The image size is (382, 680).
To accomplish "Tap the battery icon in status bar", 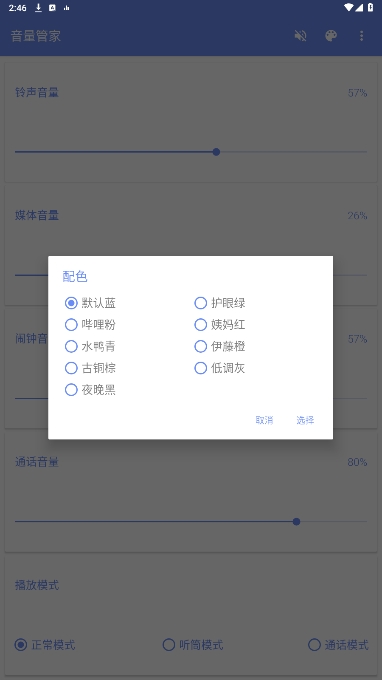I will click(x=370, y=7).
